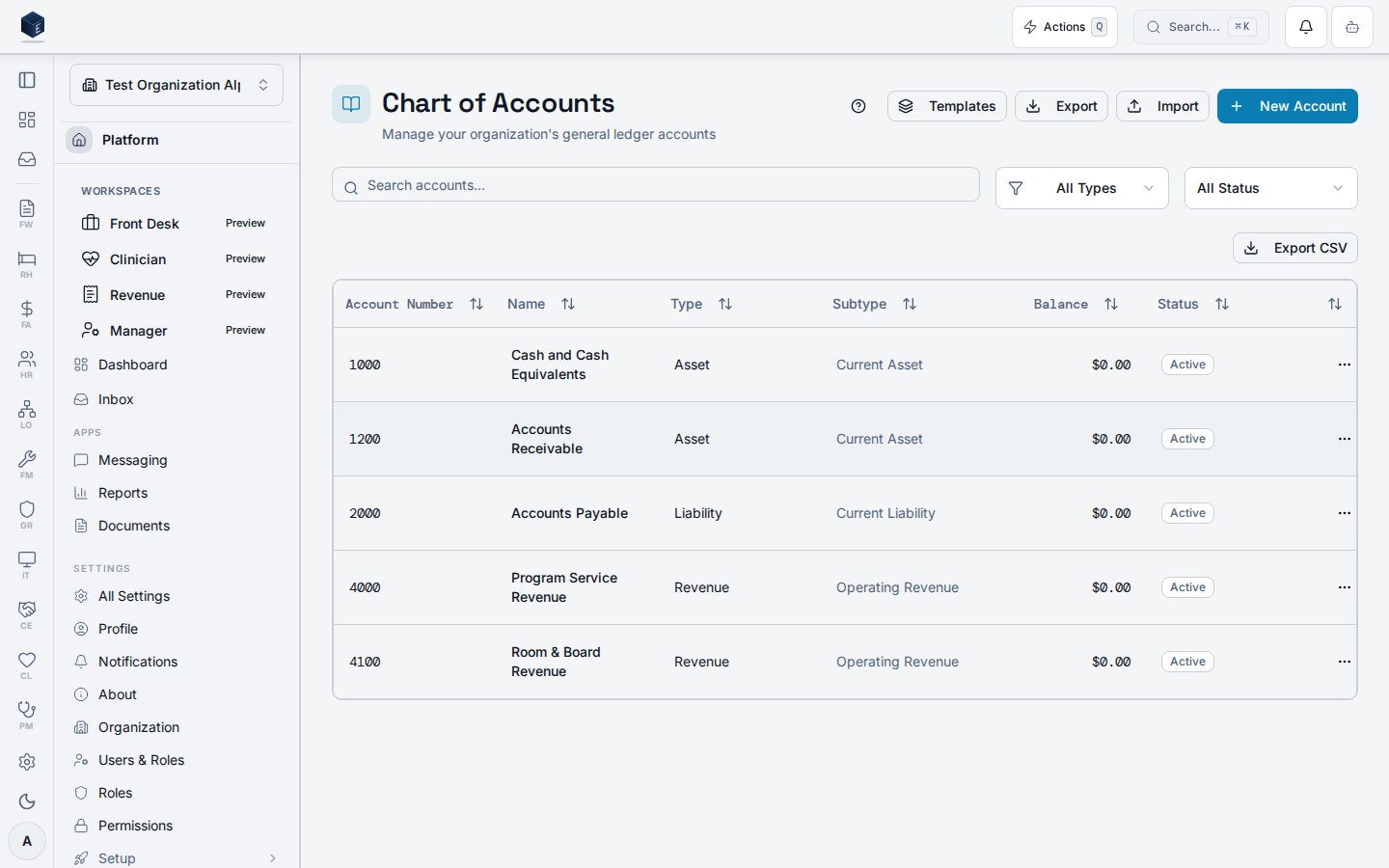Sort by Status column

1193,304
